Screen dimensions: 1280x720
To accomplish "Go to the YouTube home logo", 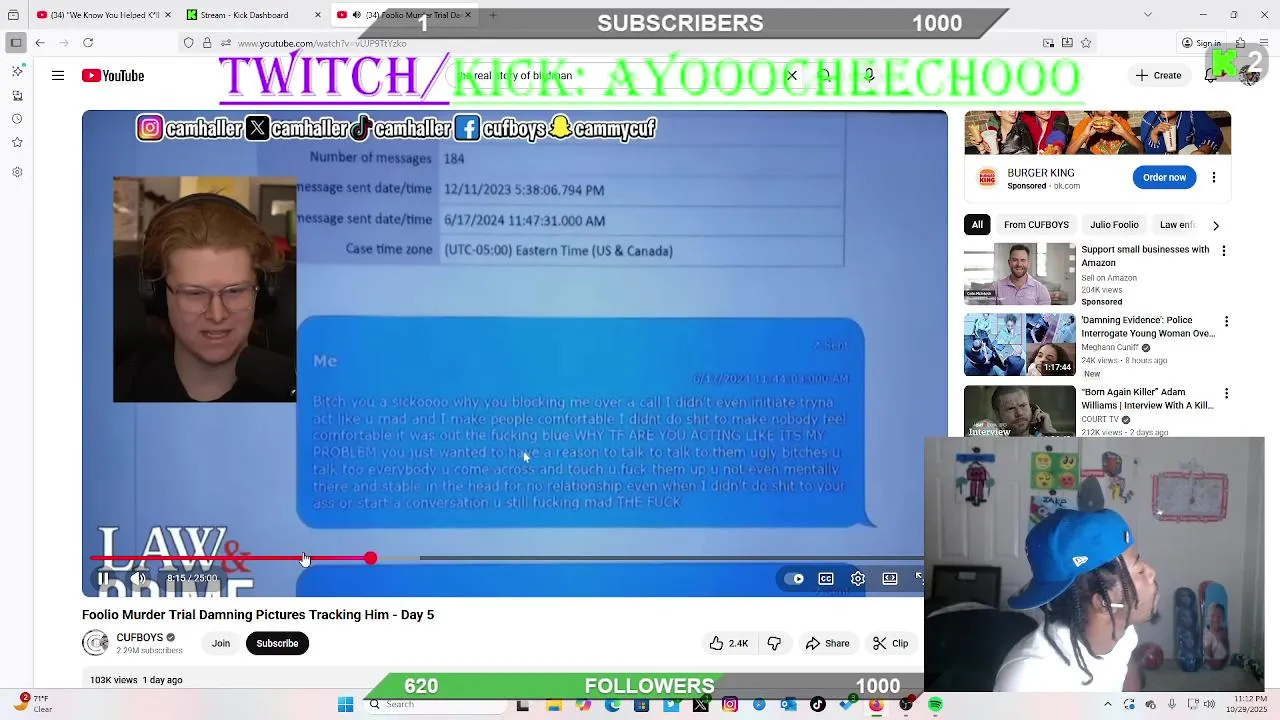I will (113, 76).
